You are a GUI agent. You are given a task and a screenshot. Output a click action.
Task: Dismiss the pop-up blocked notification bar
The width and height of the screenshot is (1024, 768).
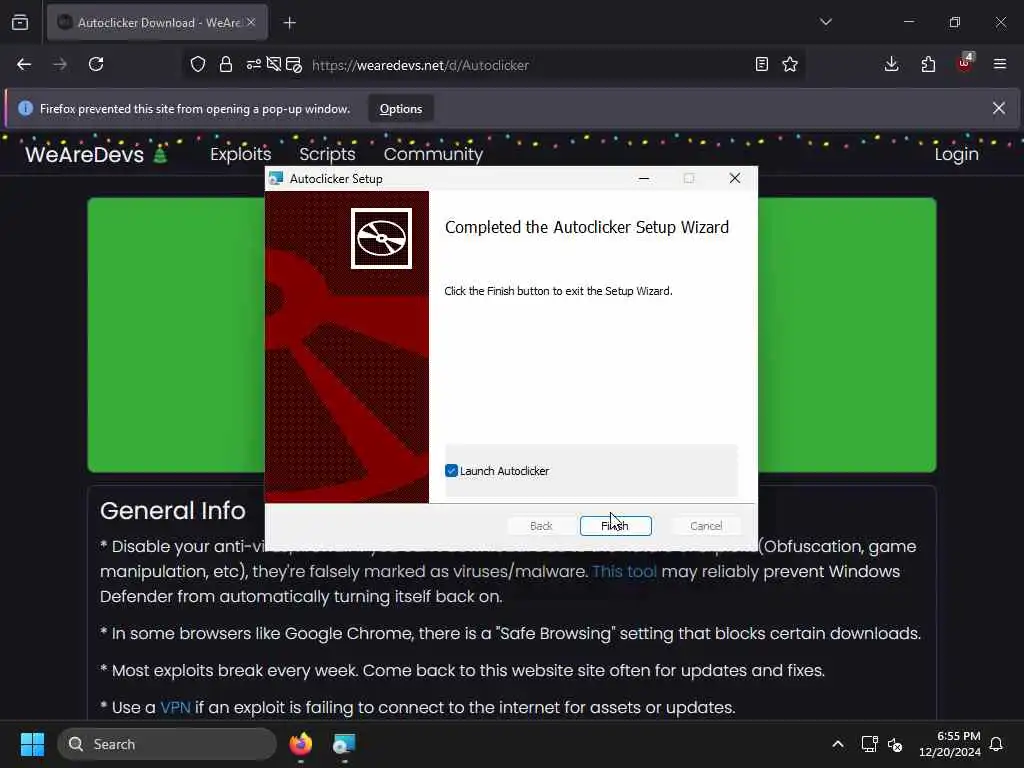999,108
